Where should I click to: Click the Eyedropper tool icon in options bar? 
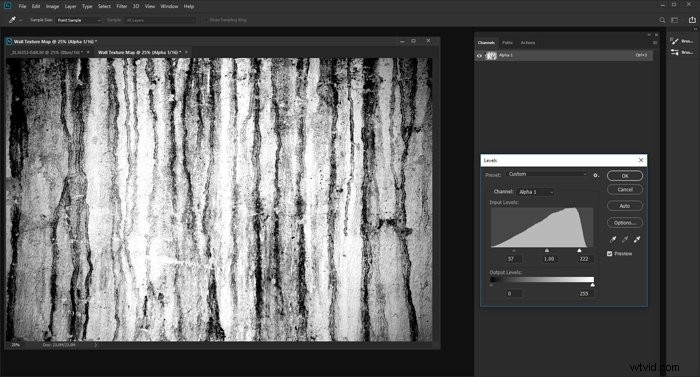point(12,20)
